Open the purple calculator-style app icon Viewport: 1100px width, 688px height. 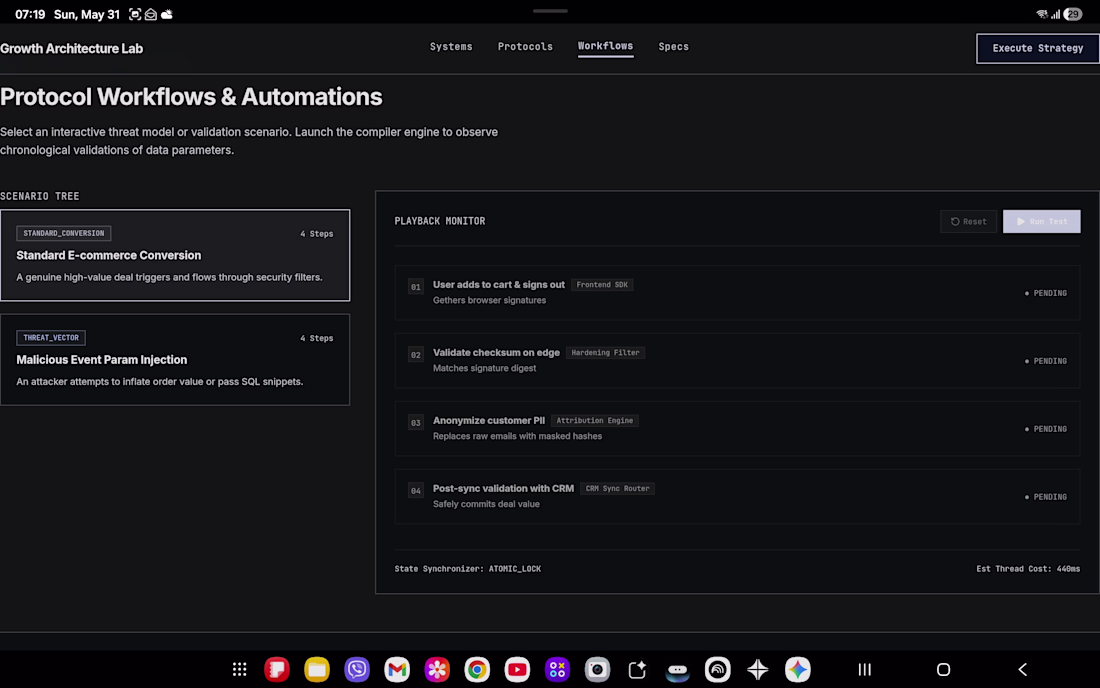point(557,670)
